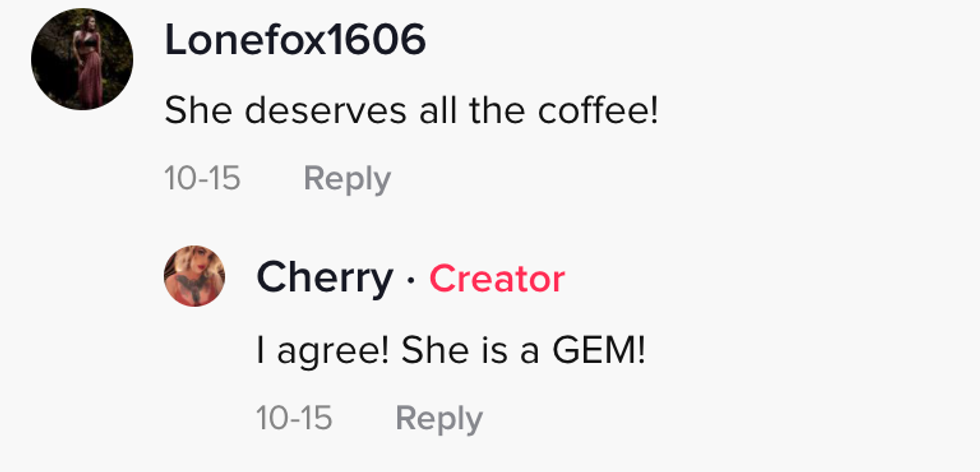The image size is (980, 472).
Task: Open Cherry's profile avatar
Action: (194, 275)
